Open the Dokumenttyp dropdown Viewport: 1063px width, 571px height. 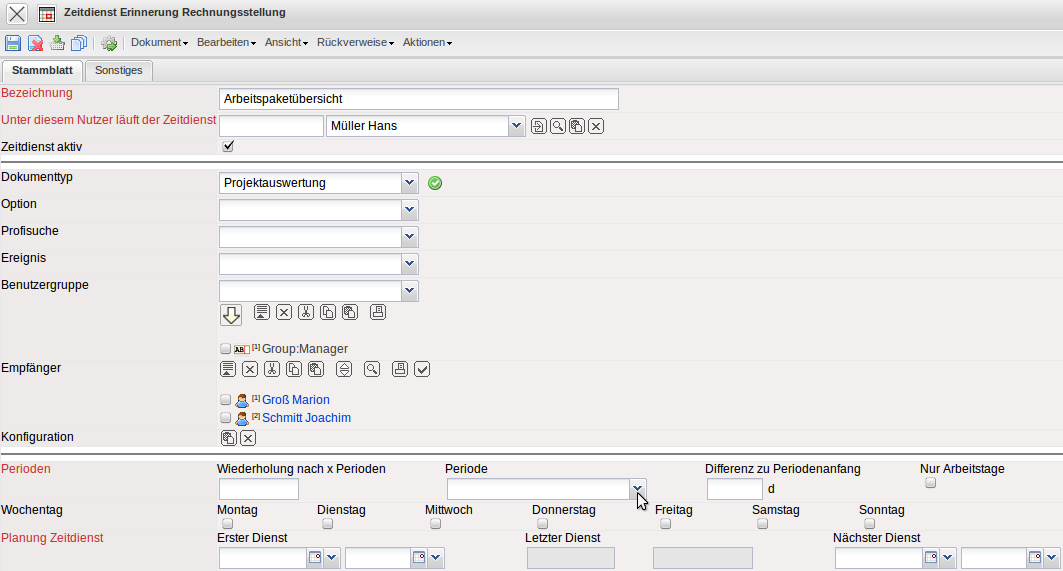[x=408, y=183]
